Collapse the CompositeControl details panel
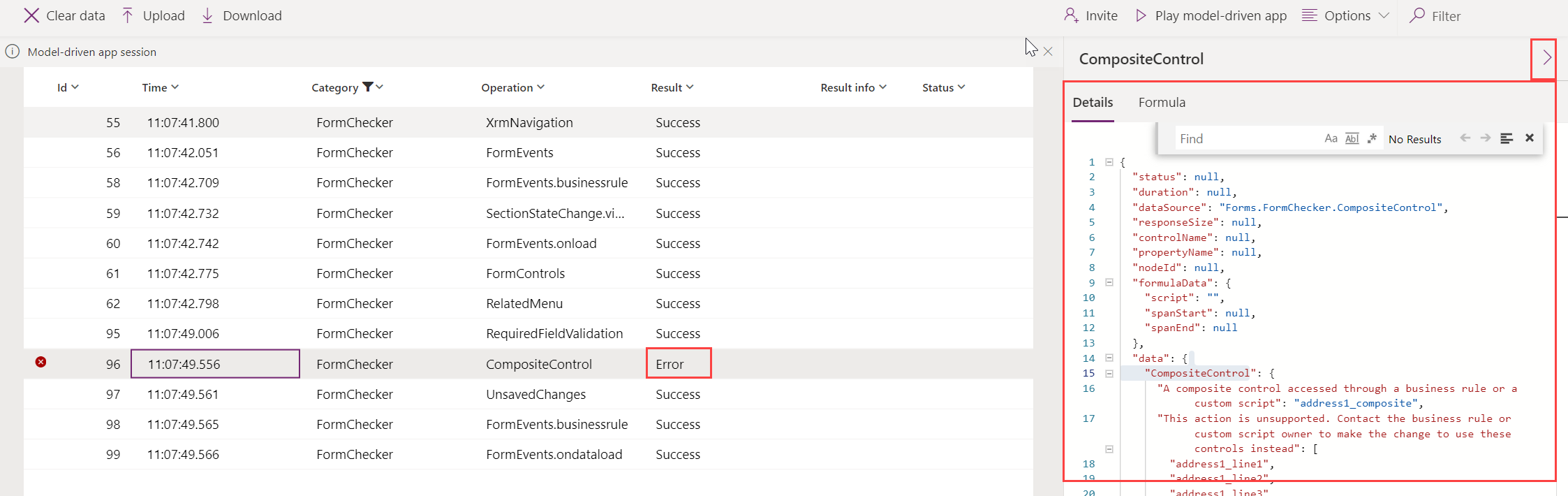Image resolution: width=1568 pixels, height=496 pixels. (x=1546, y=58)
